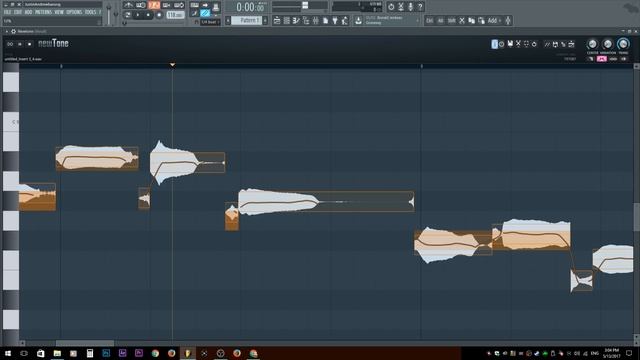Viewport: 640px width, 360px height.
Task: Start playback with FL Studio play button
Action: (x=138, y=15)
